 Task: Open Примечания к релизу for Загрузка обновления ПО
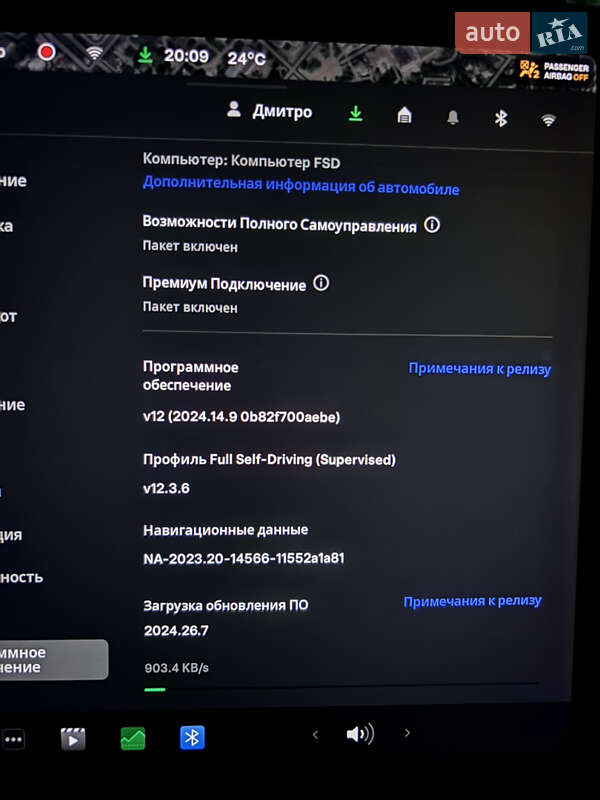coord(472,602)
